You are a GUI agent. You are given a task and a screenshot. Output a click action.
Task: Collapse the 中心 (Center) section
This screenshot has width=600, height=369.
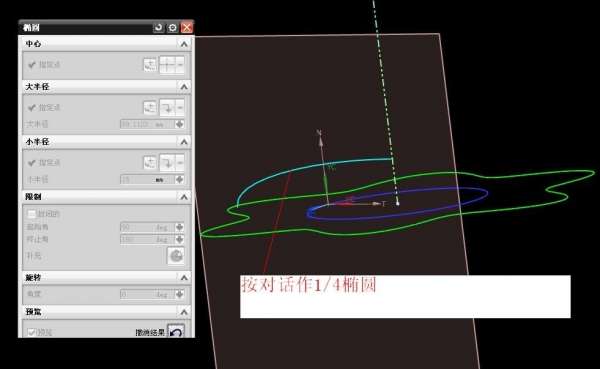point(184,44)
